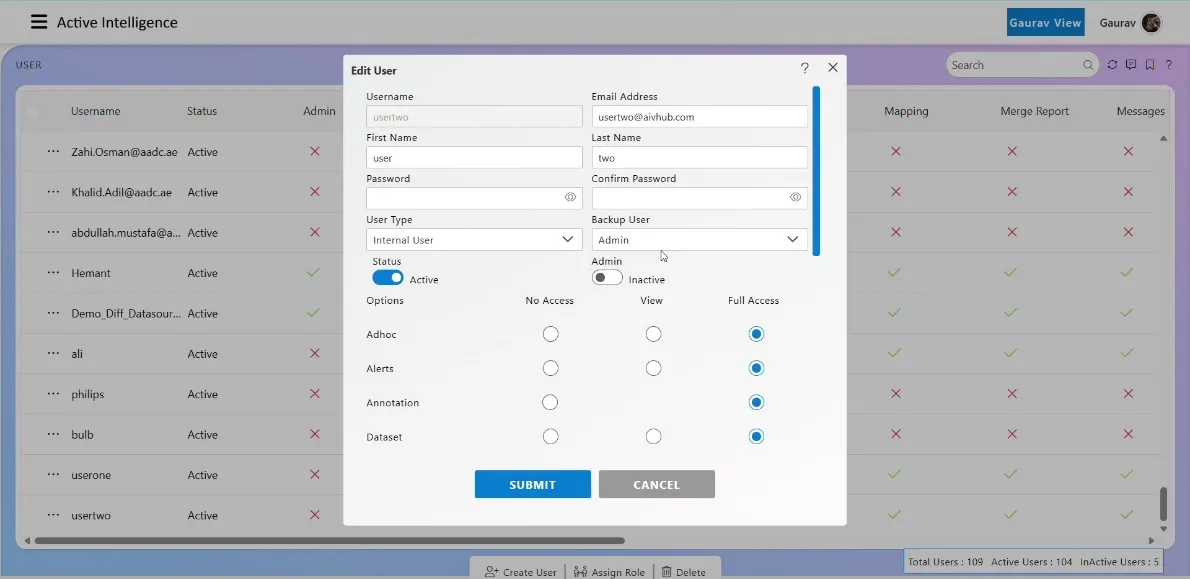Click the table horizontal scrollbar thumb
This screenshot has height=579, width=1190.
tap(329, 540)
